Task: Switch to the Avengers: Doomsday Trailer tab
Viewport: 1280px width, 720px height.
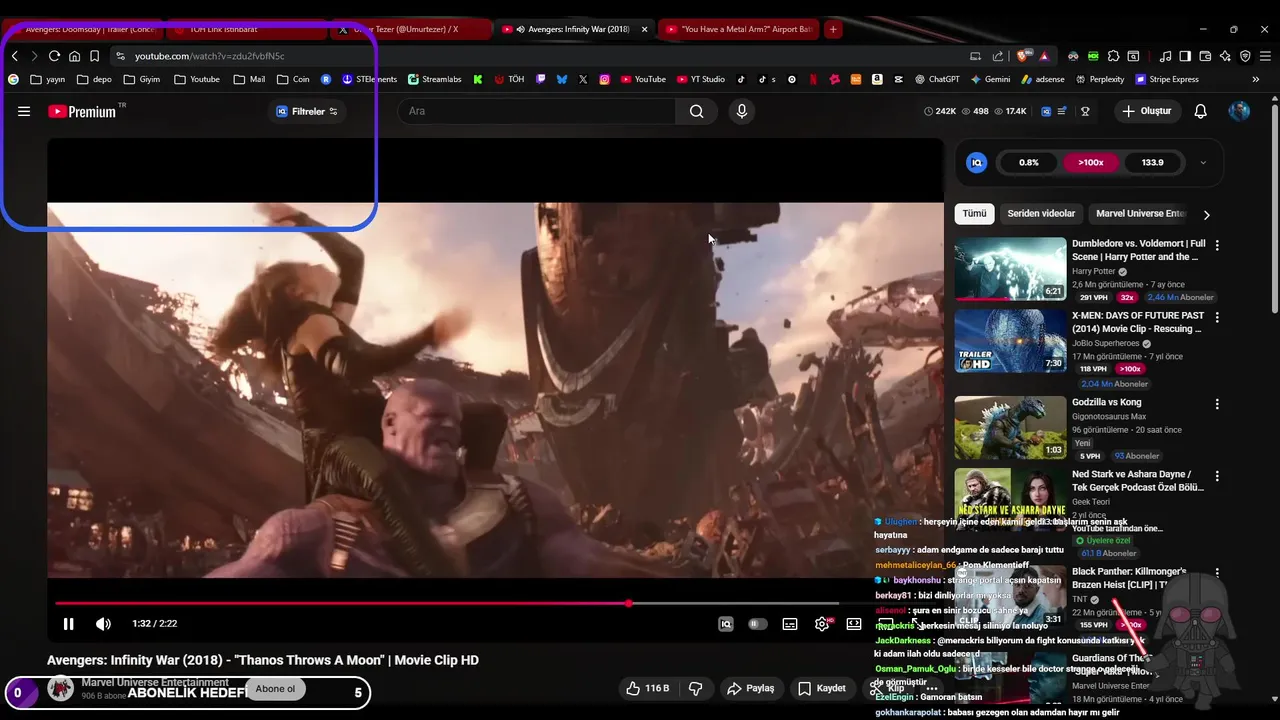Action: (x=88, y=29)
